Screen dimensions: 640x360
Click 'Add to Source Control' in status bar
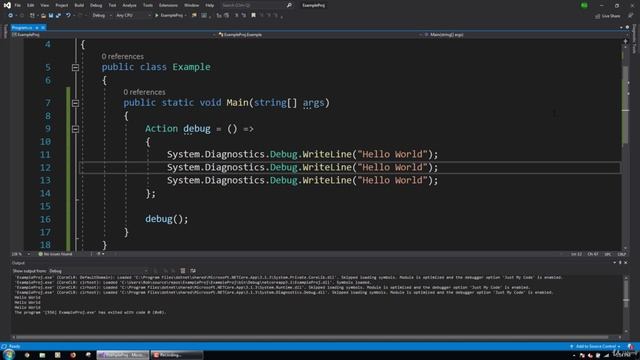pyautogui.click(x=596, y=347)
